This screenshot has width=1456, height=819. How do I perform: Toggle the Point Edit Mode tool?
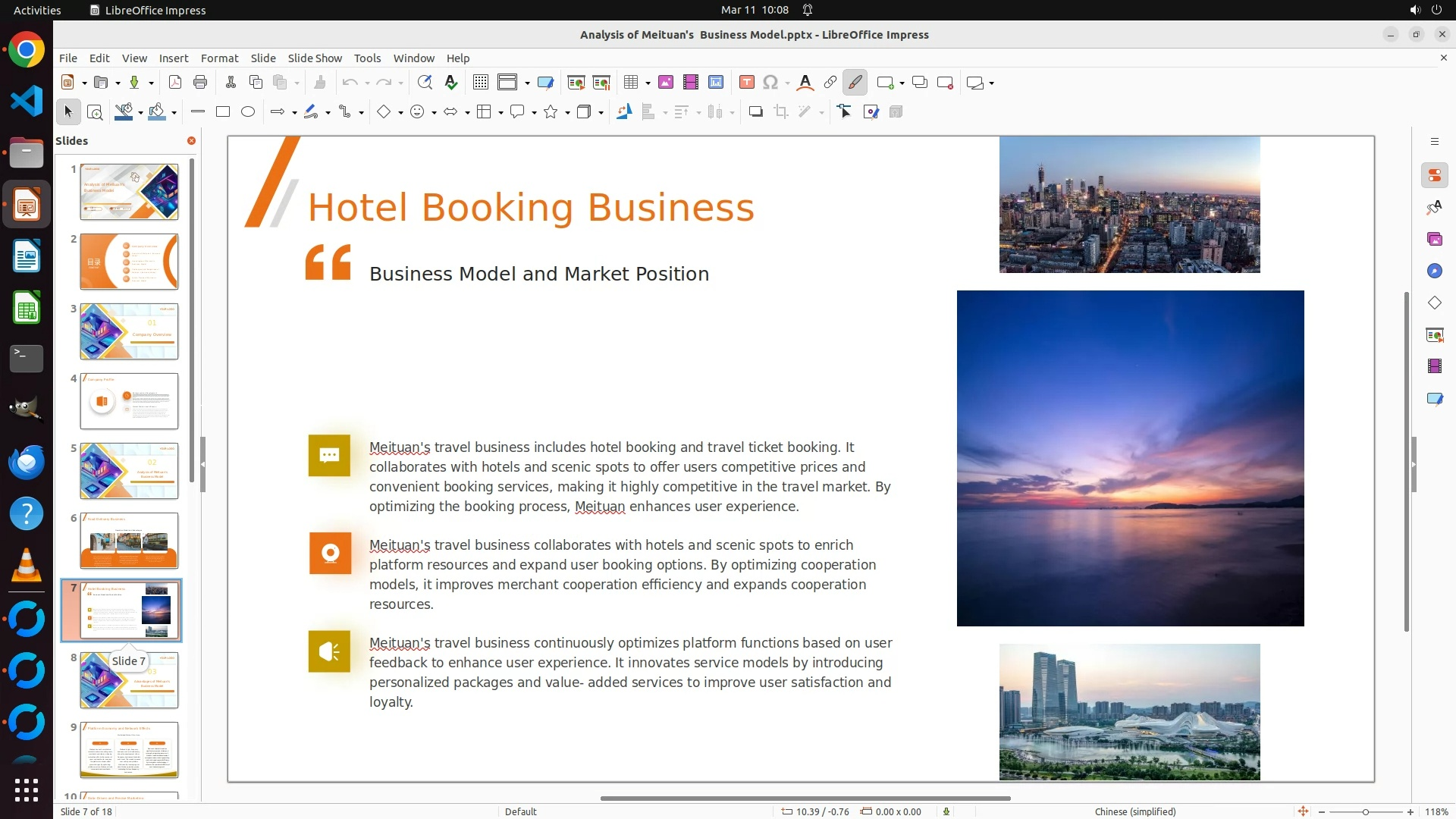844,112
